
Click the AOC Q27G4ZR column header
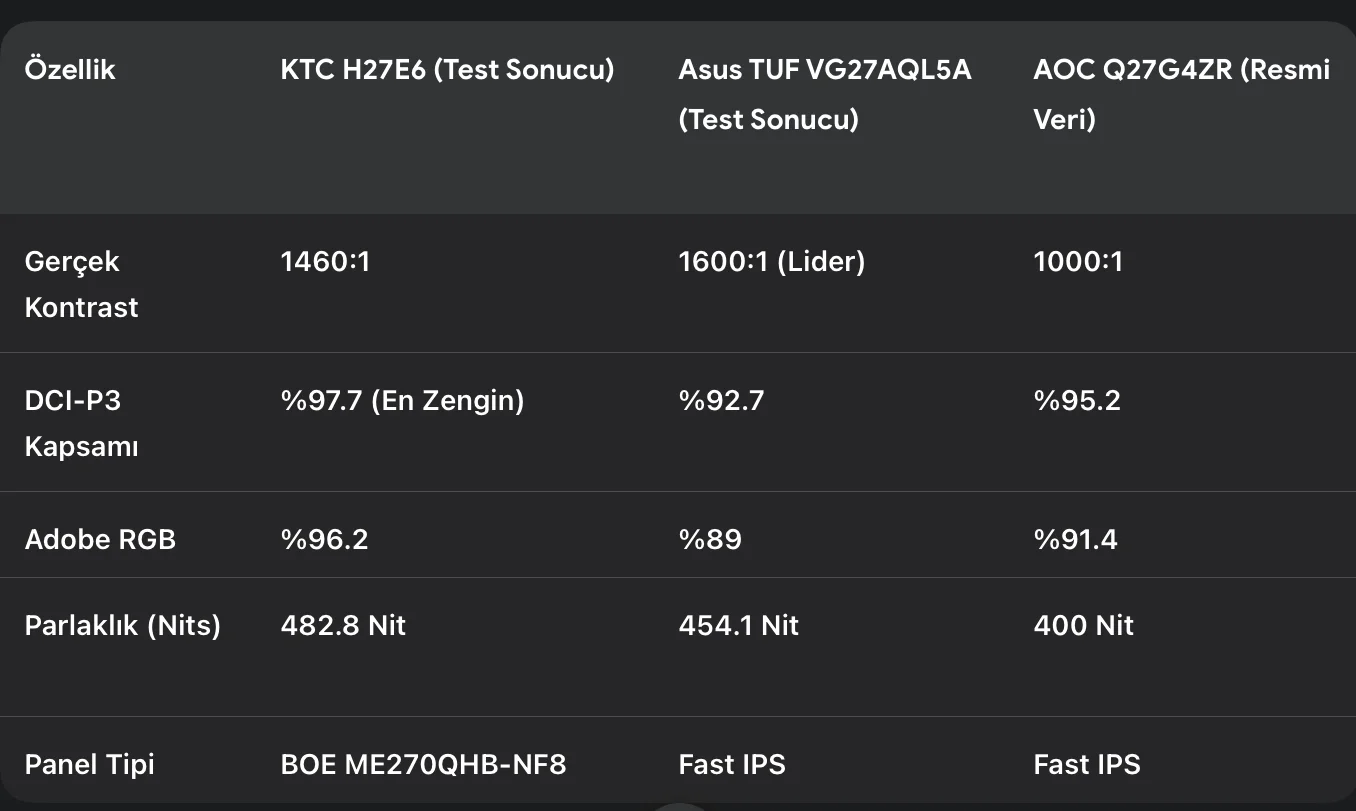coord(1181,94)
